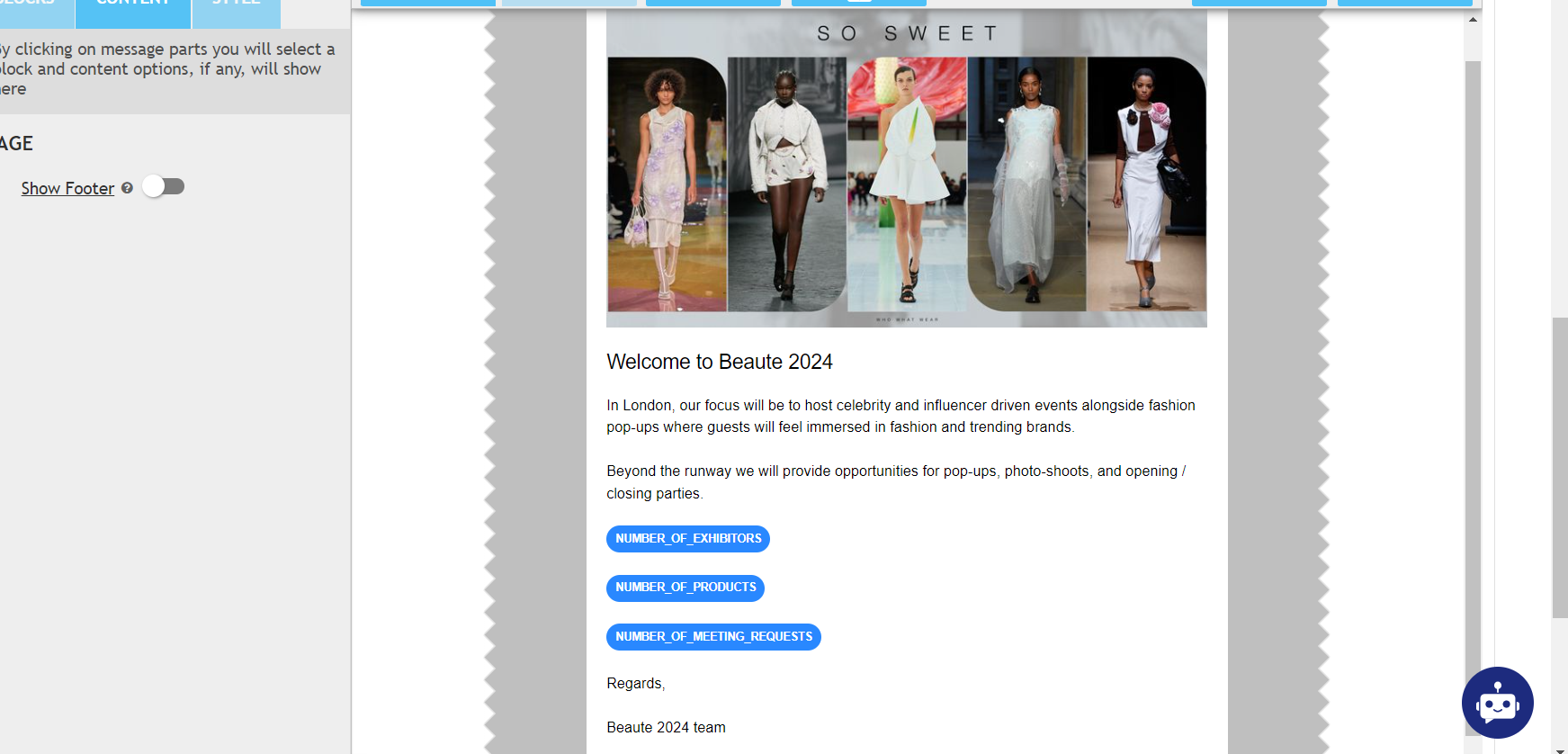The width and height of the screenshot is (1568, 754).
Task: Click the help icon beside Show Footer
Action: [127, 188]
